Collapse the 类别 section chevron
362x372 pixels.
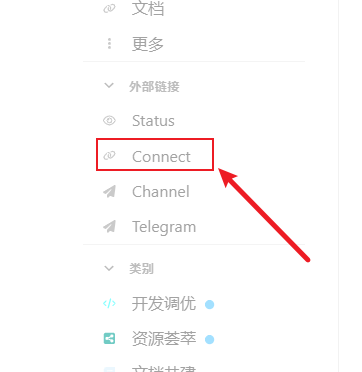click(109, 268)
